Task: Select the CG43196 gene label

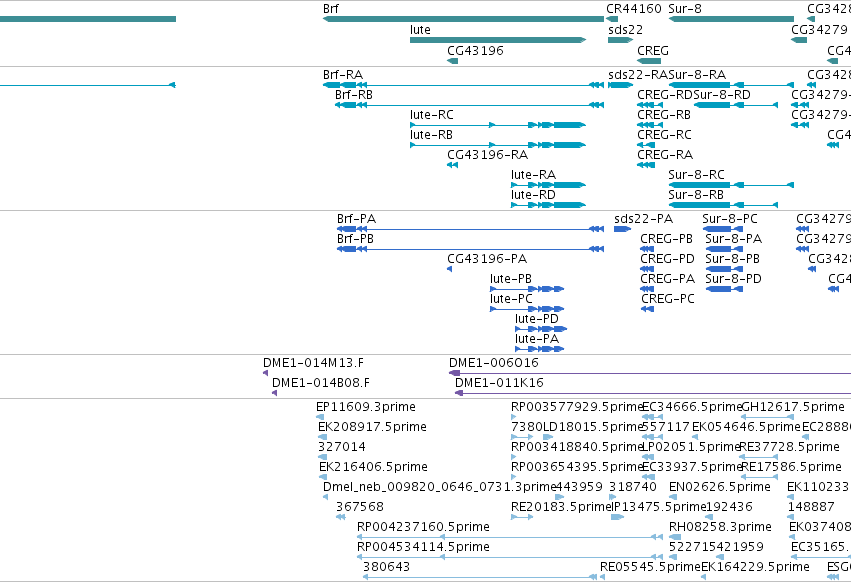Action: coord(475,50)
